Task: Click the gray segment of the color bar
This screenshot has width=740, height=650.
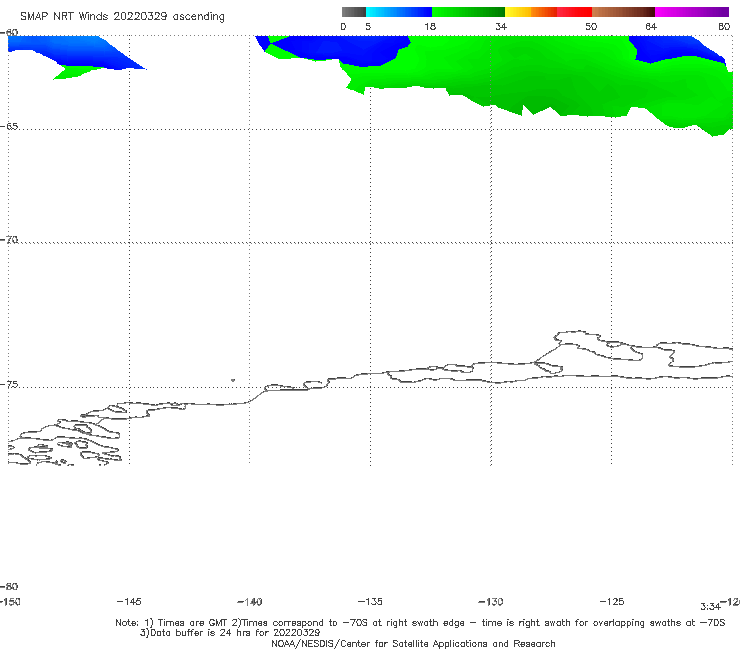Action: click(354, 12)
